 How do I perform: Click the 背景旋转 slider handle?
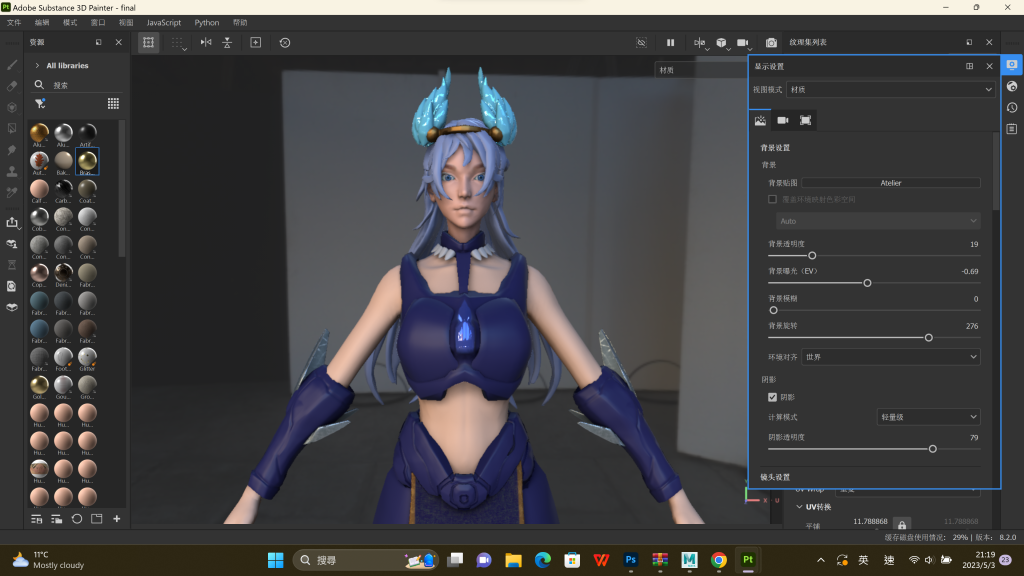point(929,338)
